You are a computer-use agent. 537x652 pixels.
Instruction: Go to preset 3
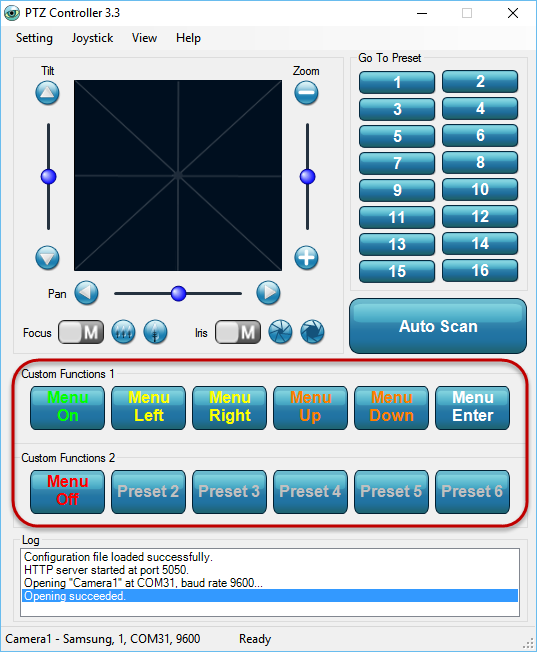(397, 109)
